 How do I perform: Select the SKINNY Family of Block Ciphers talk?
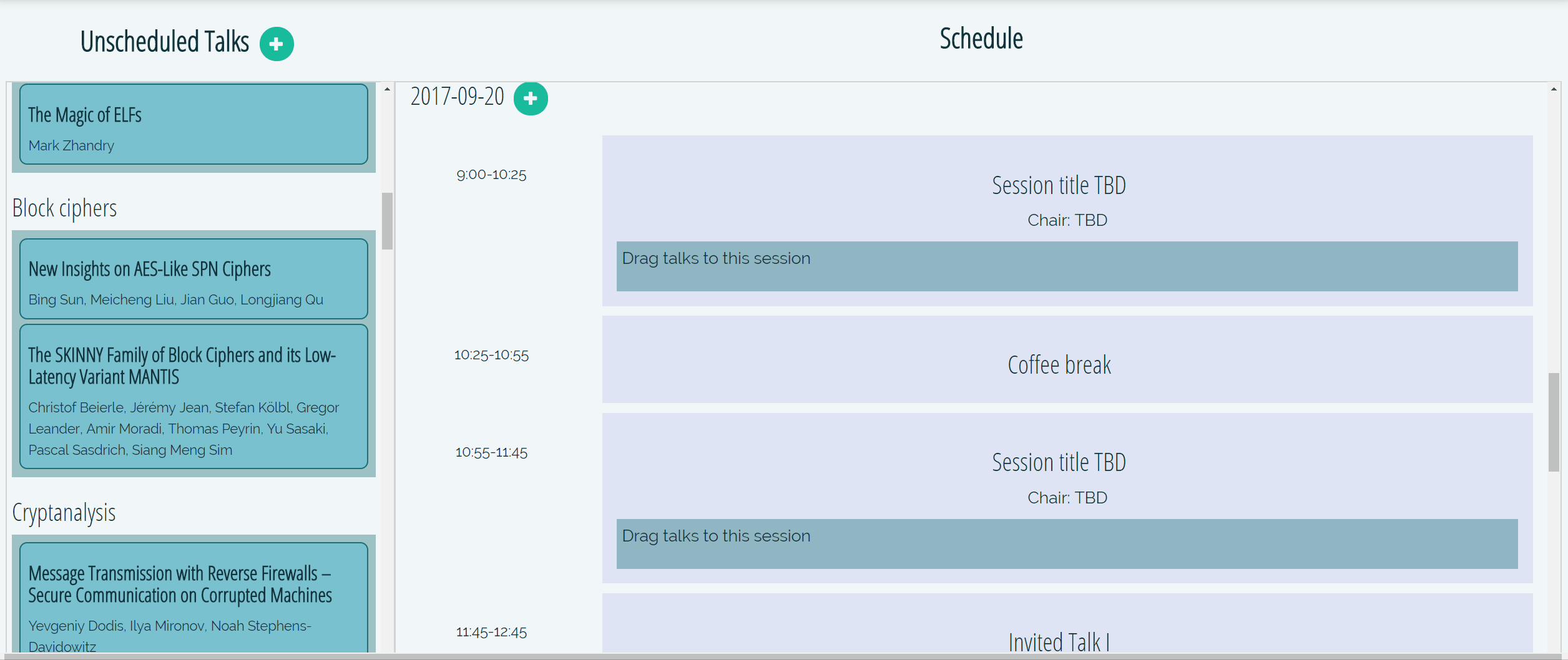pyautogui.click(x=193, y=397)
